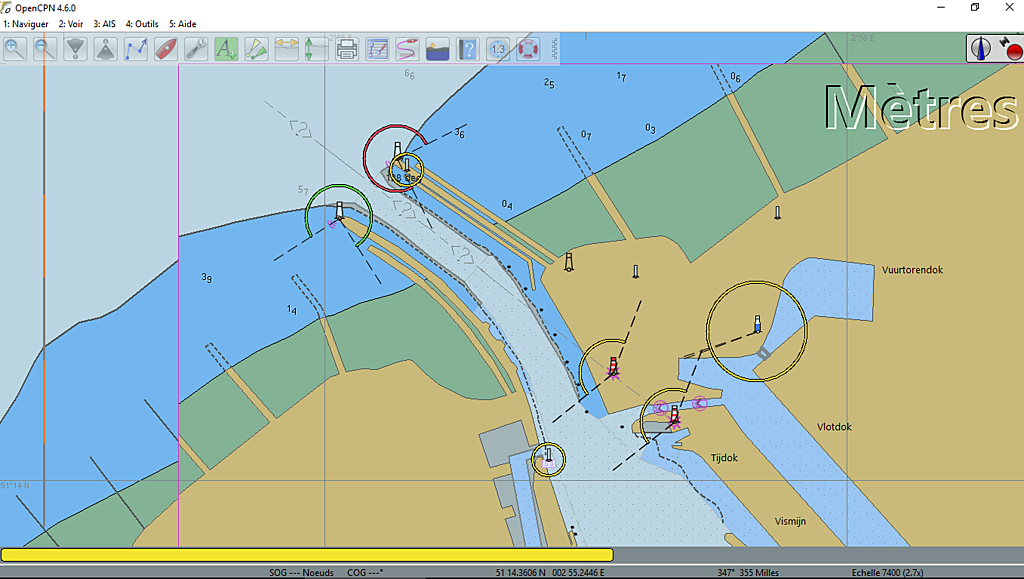1024x579 pixels.
Task: Click depth sounding 5.7 near green light
Action: (303, 190)
